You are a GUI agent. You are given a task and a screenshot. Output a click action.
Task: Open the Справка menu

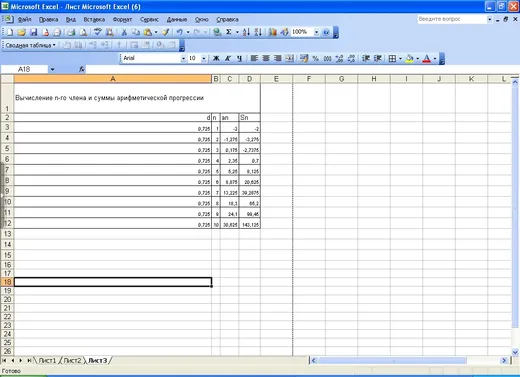(227, 19)
